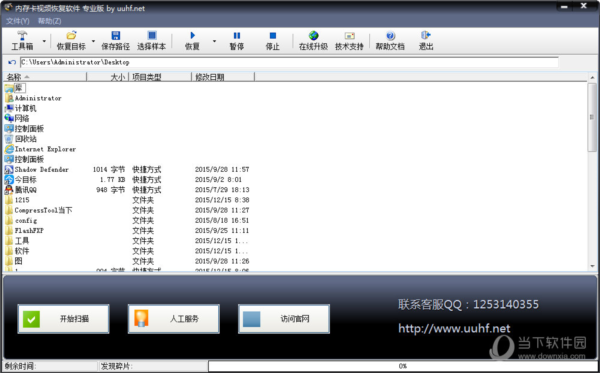Click the path field showing C:\Users\Administrator\Desktop
This screenshot has height=373, width=600.
(x=289, y=62)
